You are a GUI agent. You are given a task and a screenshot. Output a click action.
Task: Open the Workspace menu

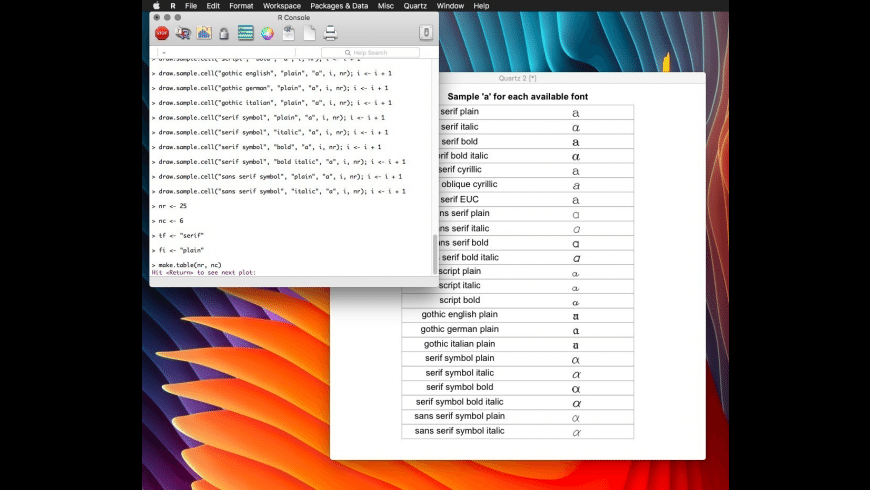click(x=282, y=6)
